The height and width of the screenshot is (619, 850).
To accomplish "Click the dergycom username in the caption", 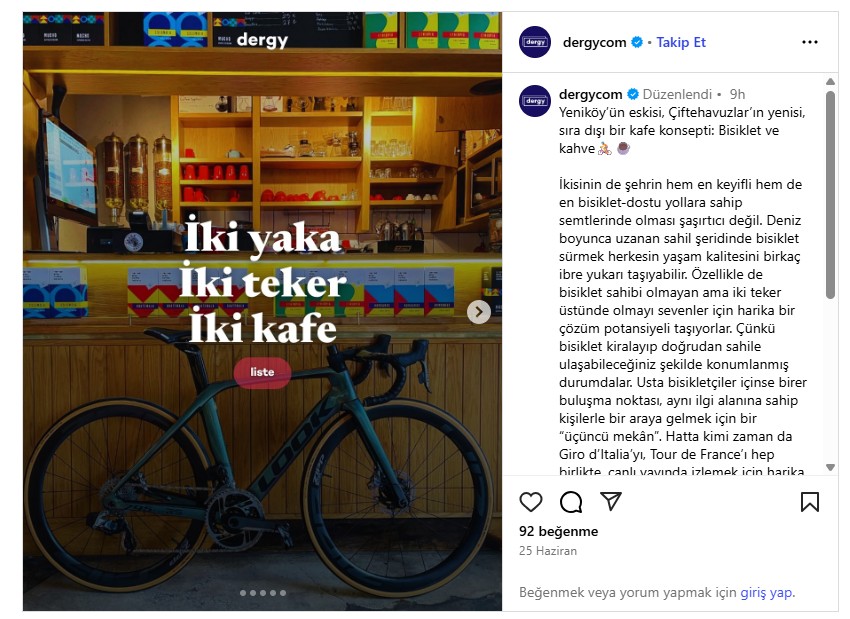I will pos(590,94).
